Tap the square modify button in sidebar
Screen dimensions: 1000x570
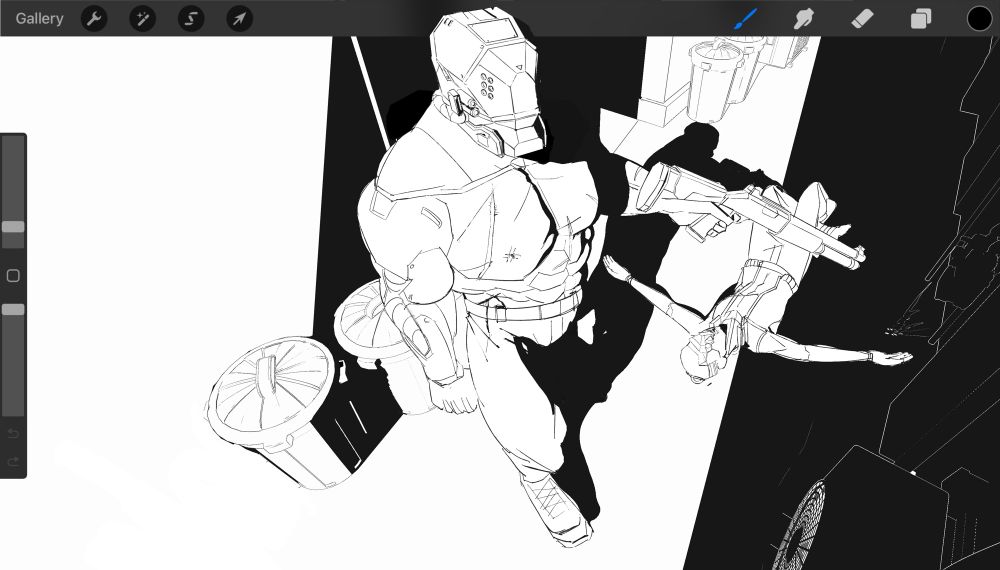pos(13,275)
